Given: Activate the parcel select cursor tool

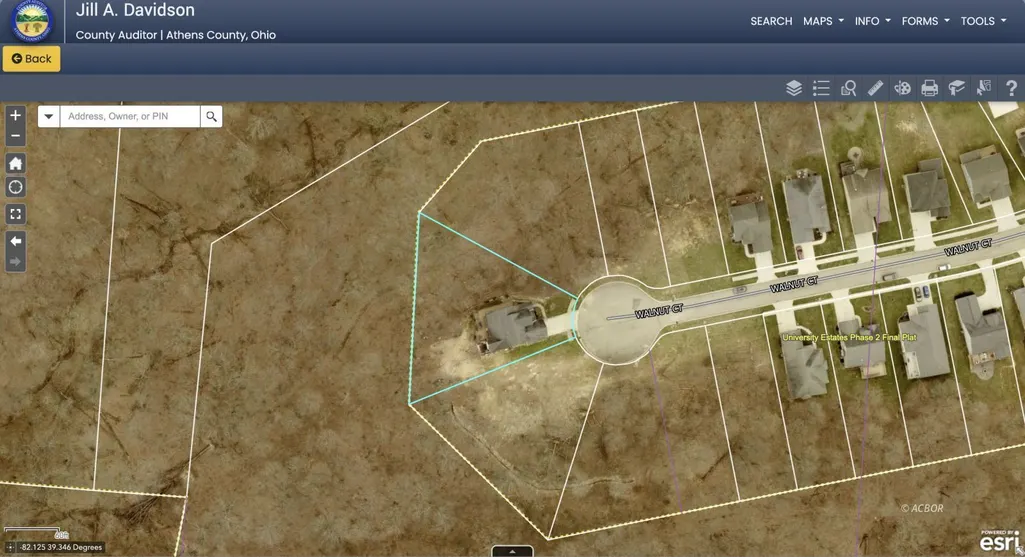Looking at the screenshot, I should pyautogui.click(x=984, y=88).
